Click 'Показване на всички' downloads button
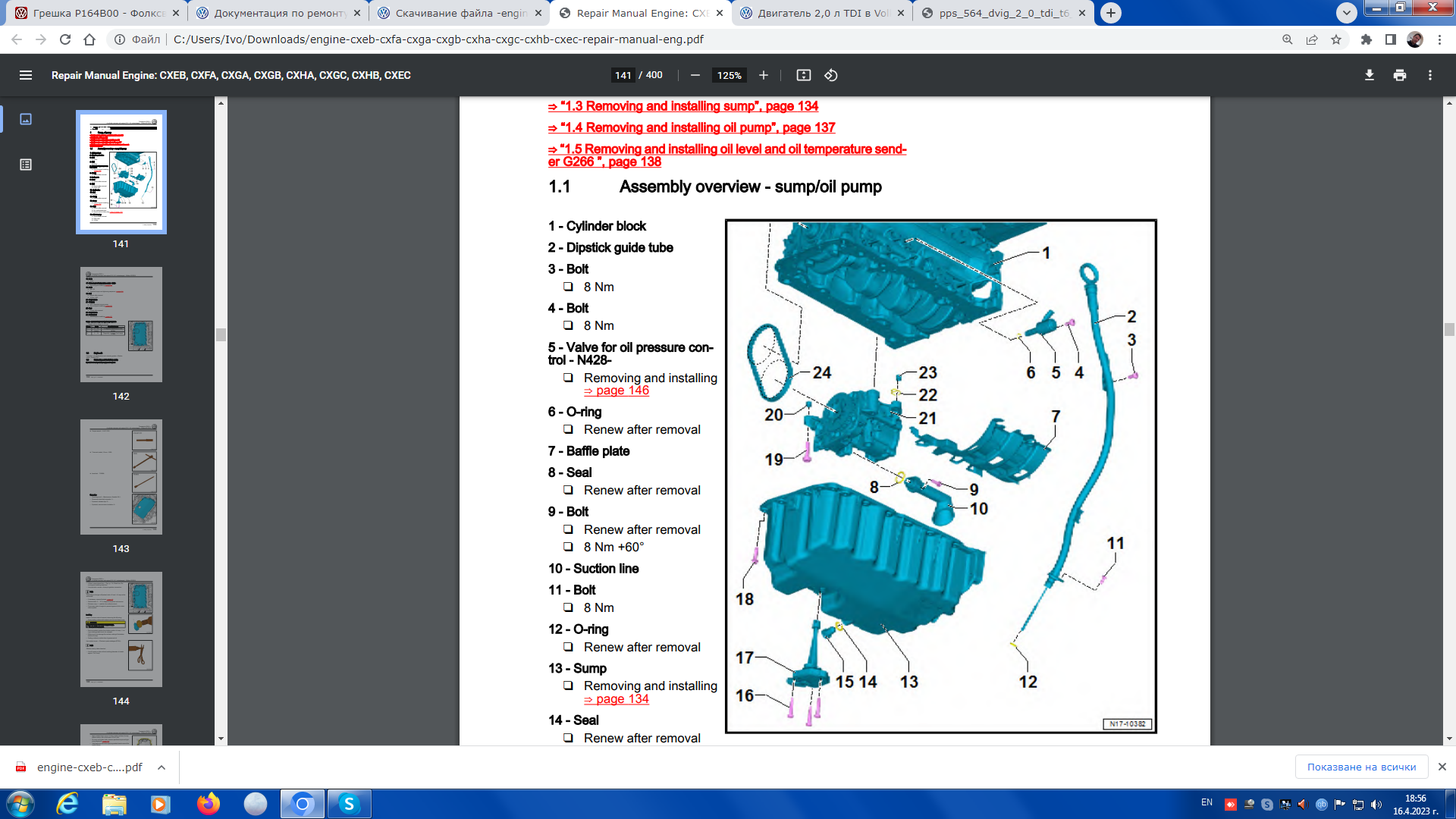 [1361, 767]
